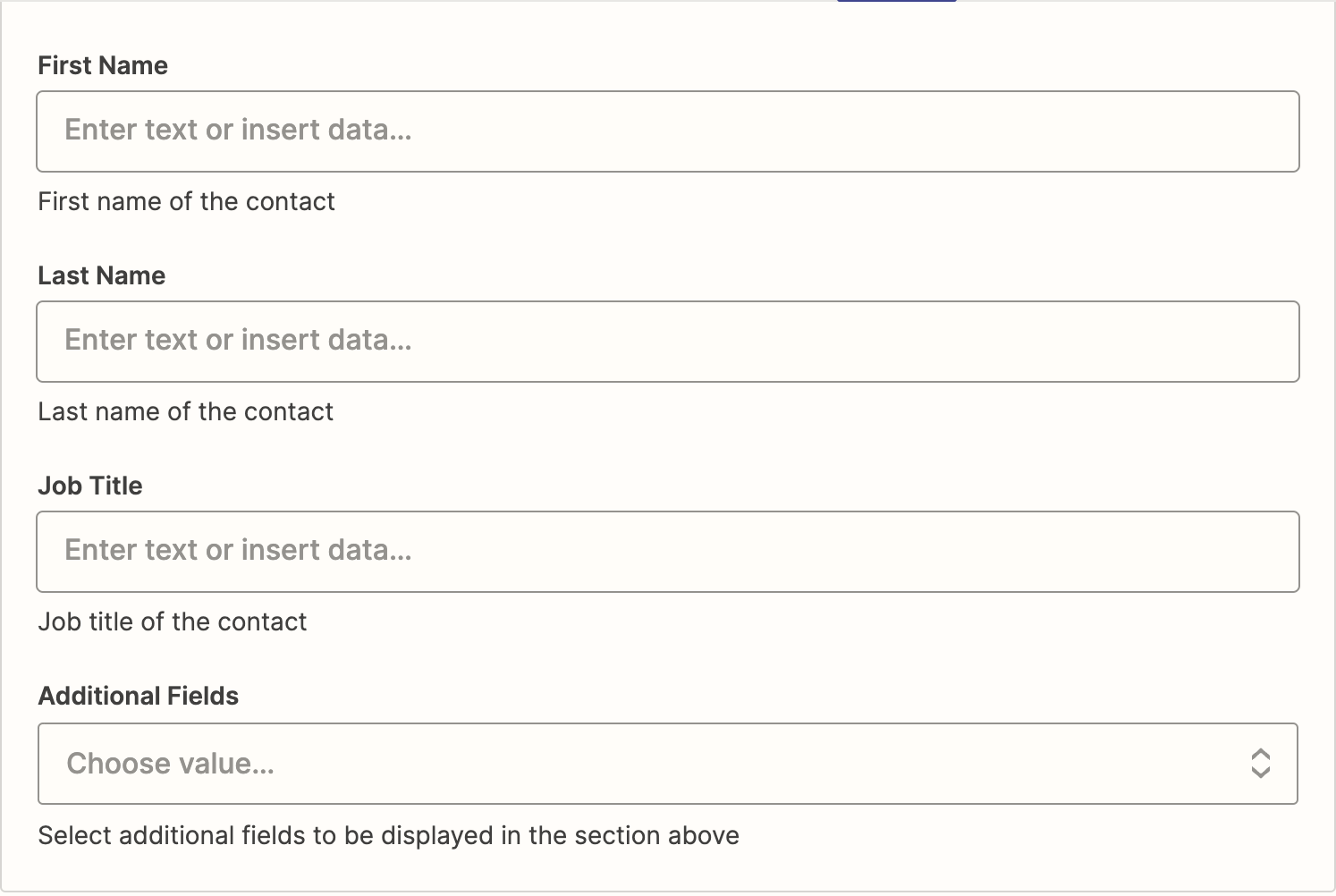Expand Additional Fields combo box options
Image resolution: width=1336 pixels, height=896 pixels.
click(x=667, y=764)
